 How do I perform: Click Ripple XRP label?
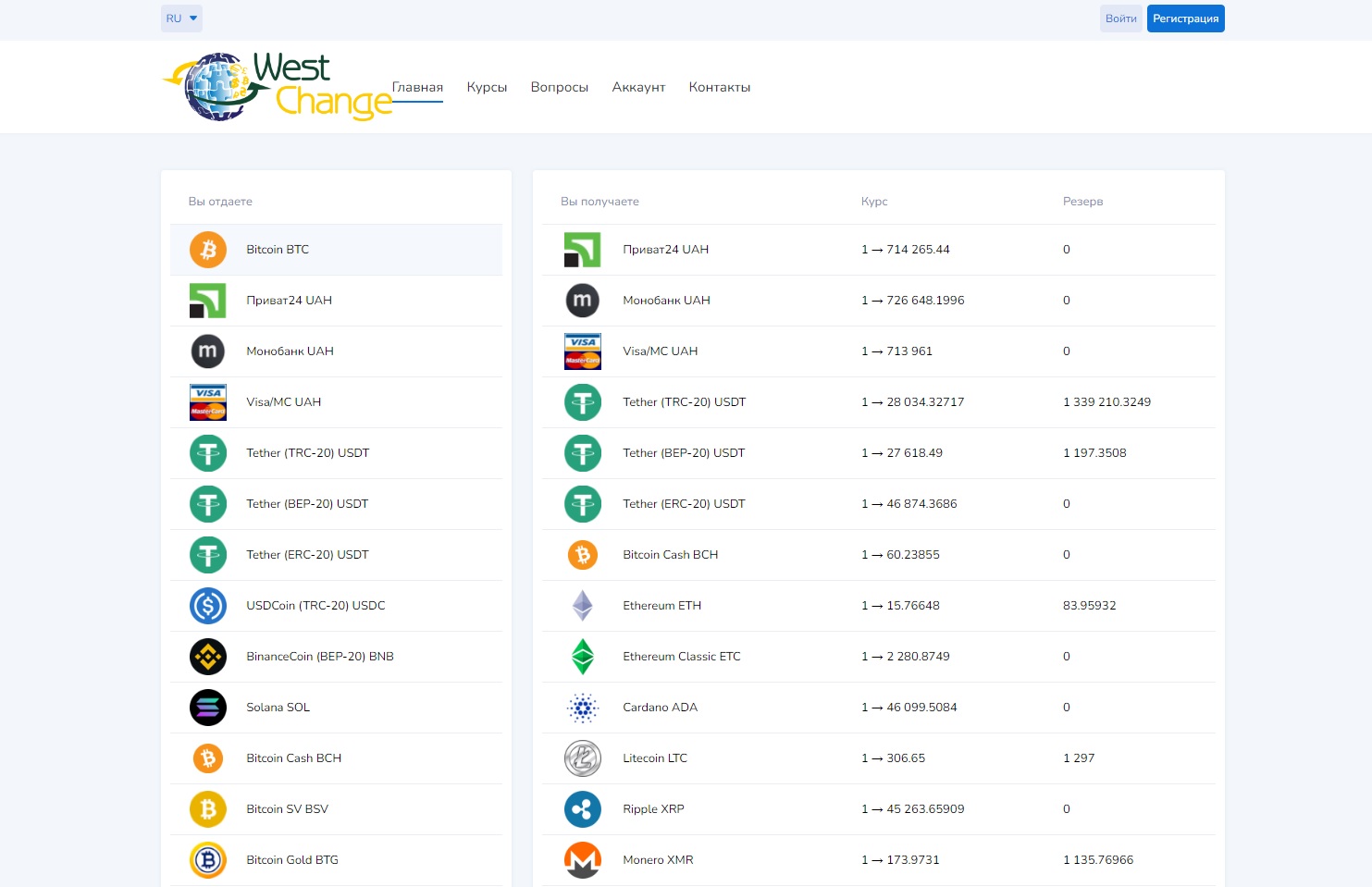coord(653,809)
